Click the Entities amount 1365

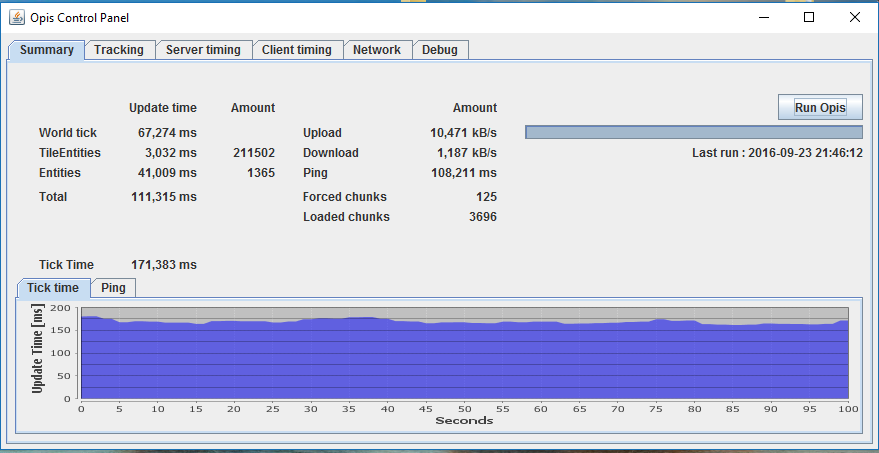pos(261,173)
